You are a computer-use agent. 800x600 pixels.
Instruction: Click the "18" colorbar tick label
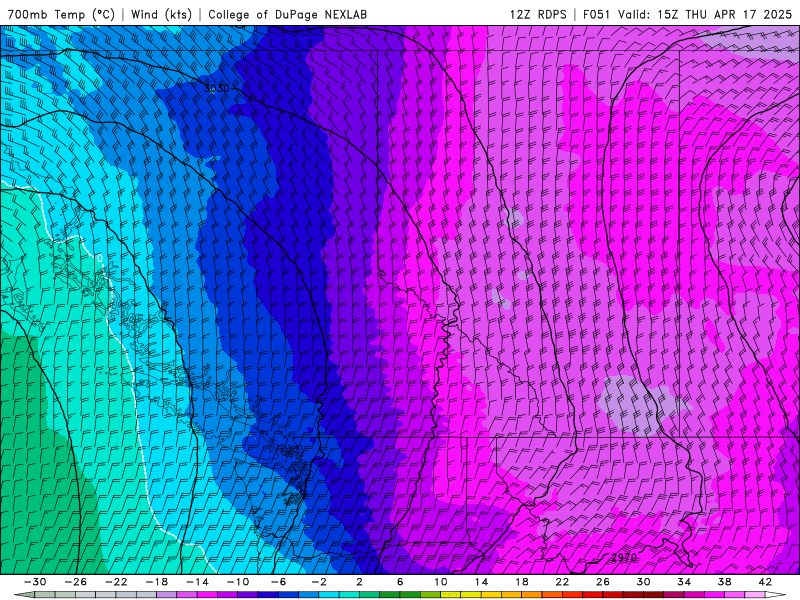[x=521, y=582]
